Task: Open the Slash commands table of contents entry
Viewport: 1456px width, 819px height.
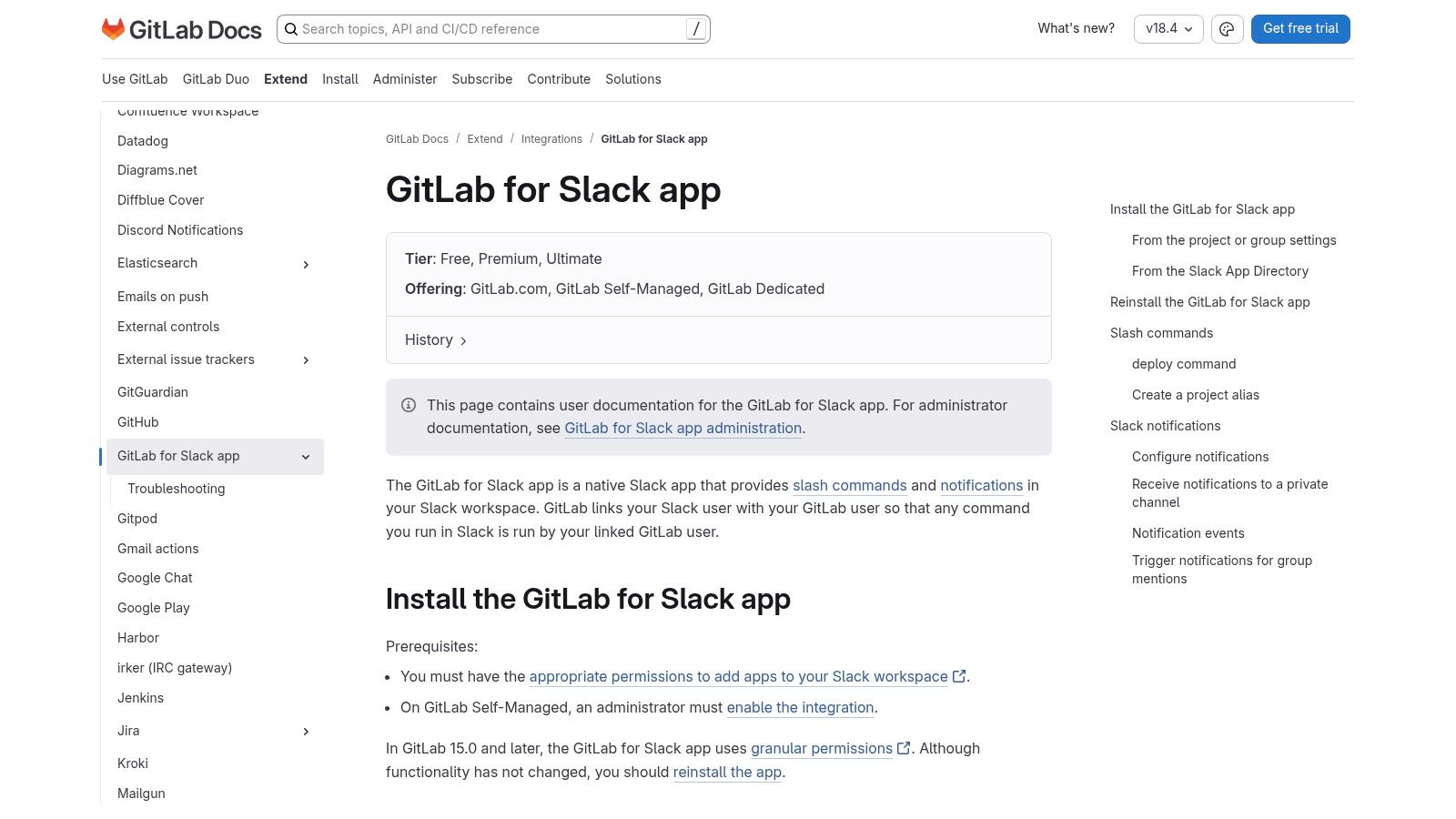Action: click(1160, 333)
